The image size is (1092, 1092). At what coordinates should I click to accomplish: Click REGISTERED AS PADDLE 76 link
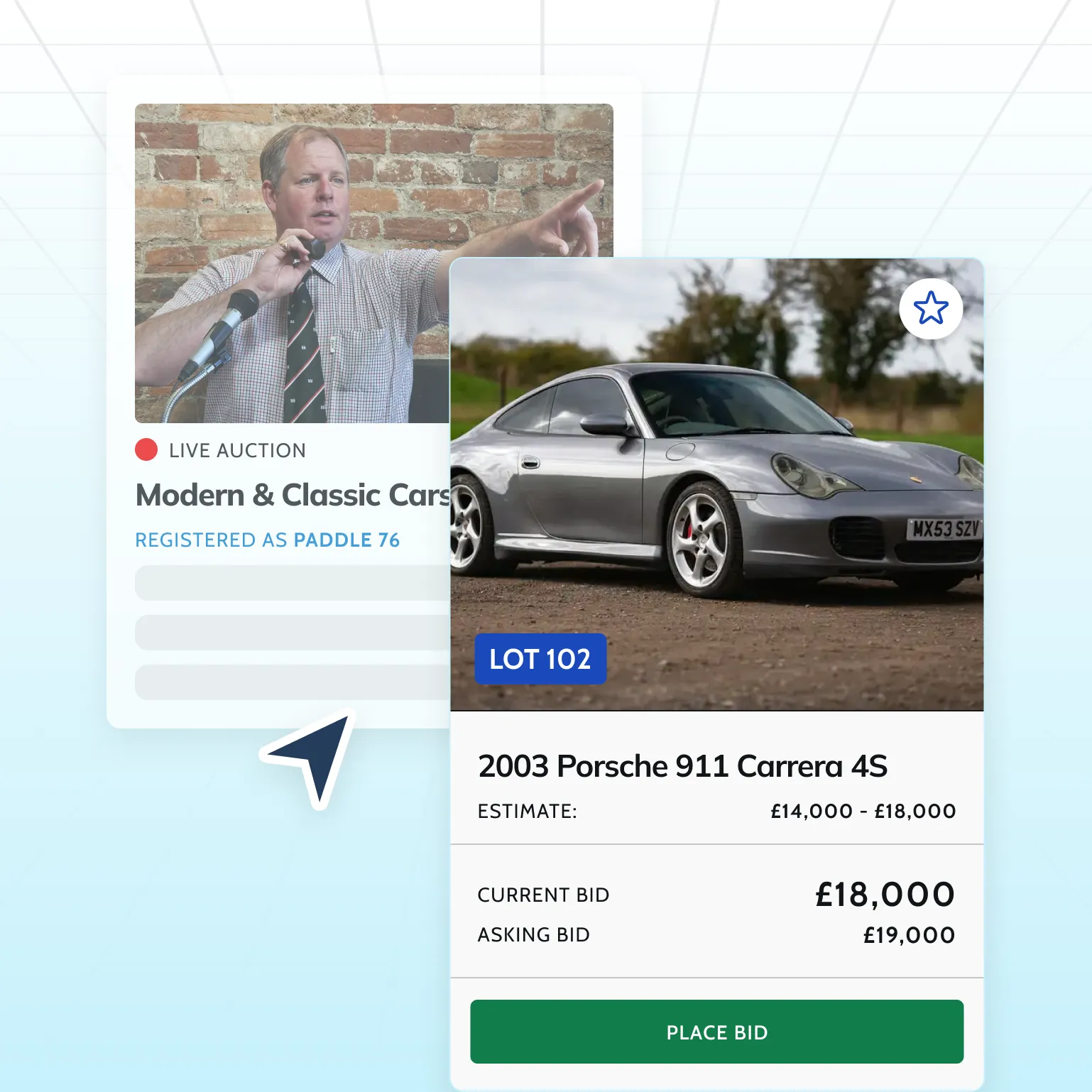267,540
